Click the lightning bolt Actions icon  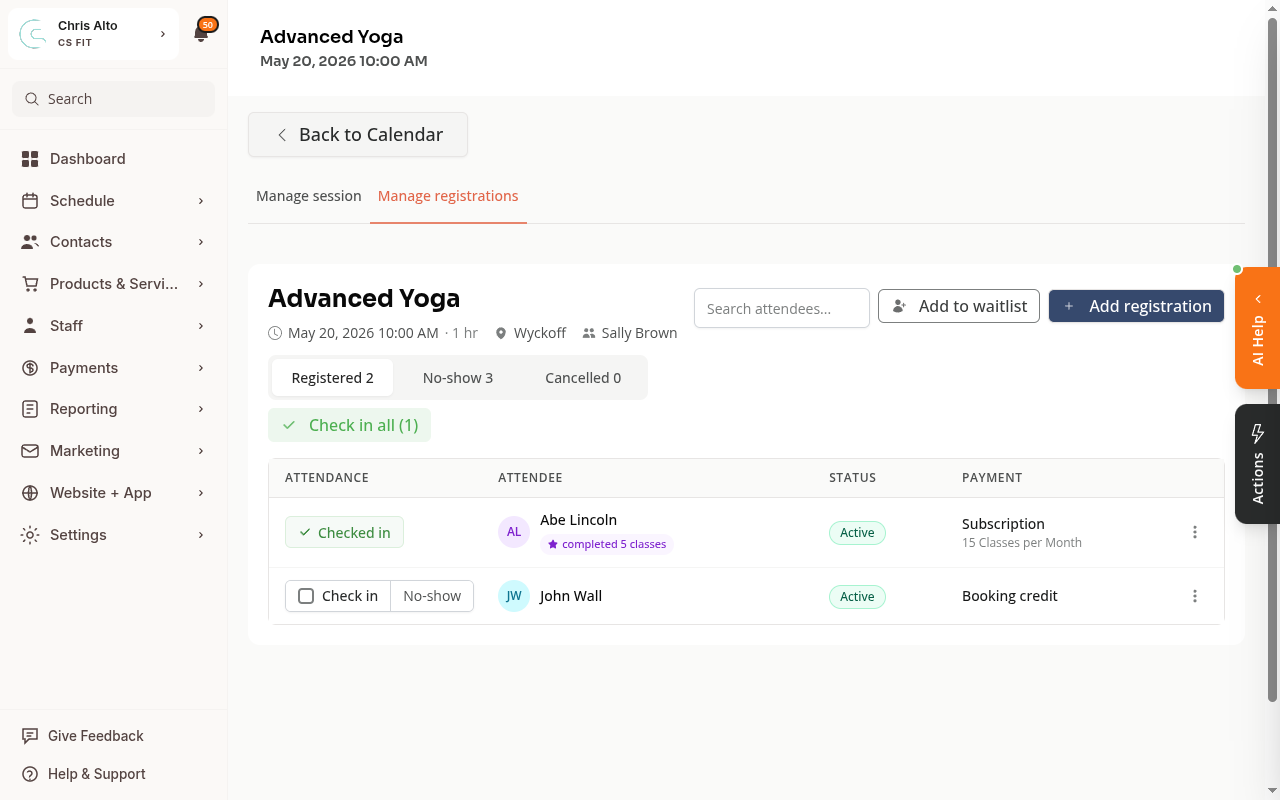pyautogui.click(x=1258, y=433)
